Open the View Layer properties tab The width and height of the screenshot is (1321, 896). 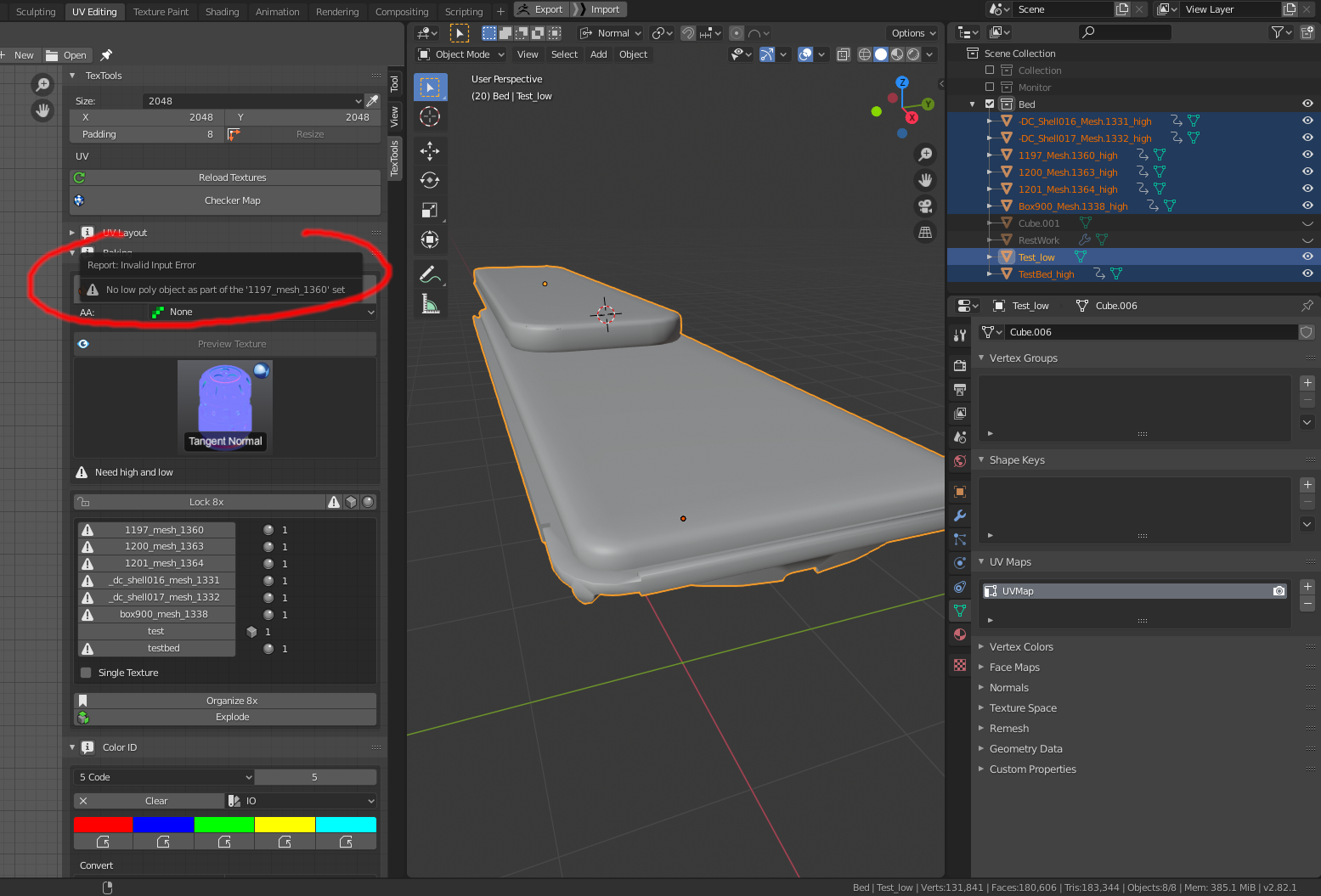click(960, 413)
